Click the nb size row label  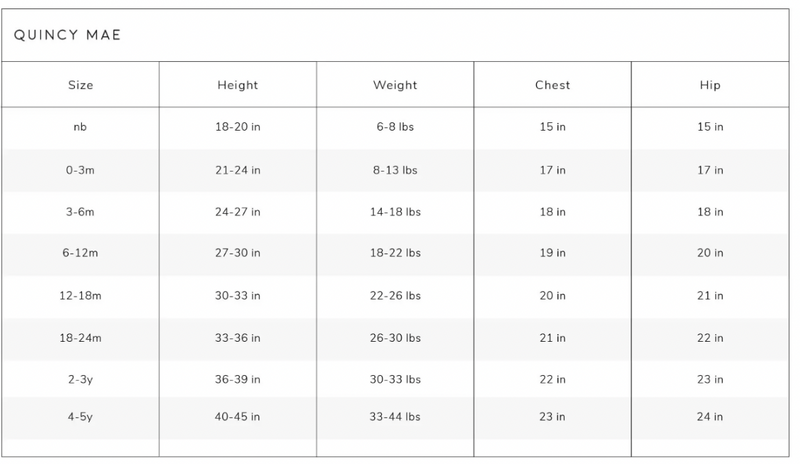[x=80, y=128]
